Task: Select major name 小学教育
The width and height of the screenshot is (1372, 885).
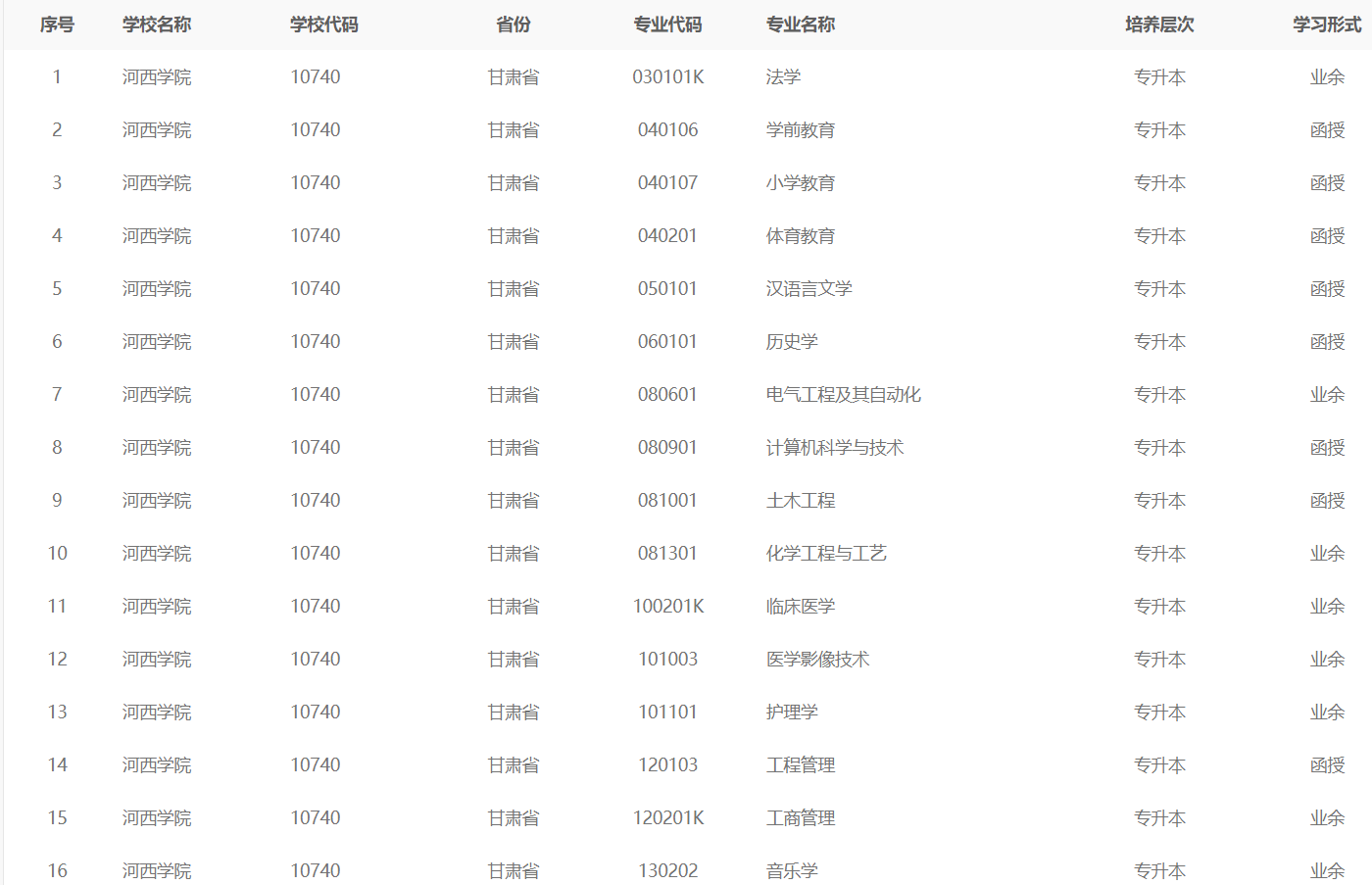Action: point(801,183)
